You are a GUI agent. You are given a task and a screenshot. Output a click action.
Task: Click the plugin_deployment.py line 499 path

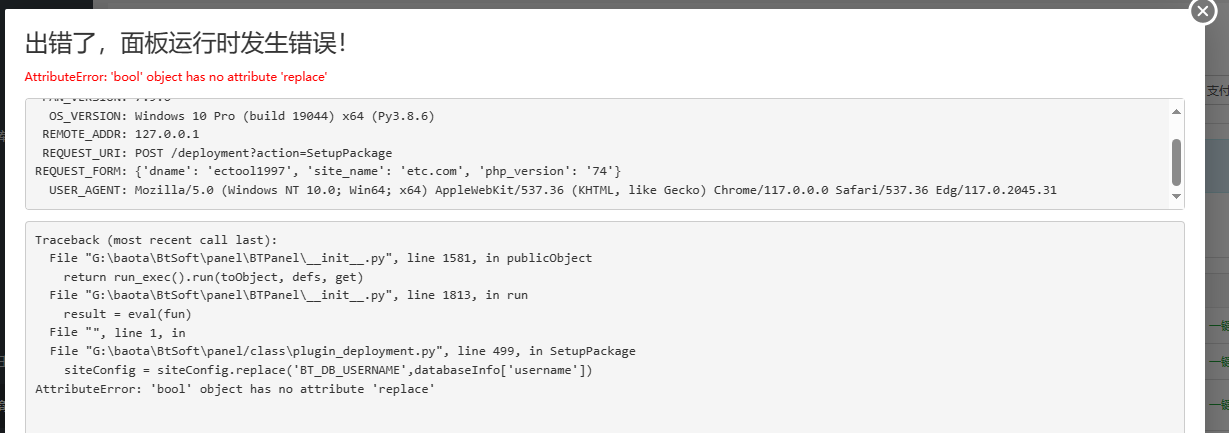point(342,351)
